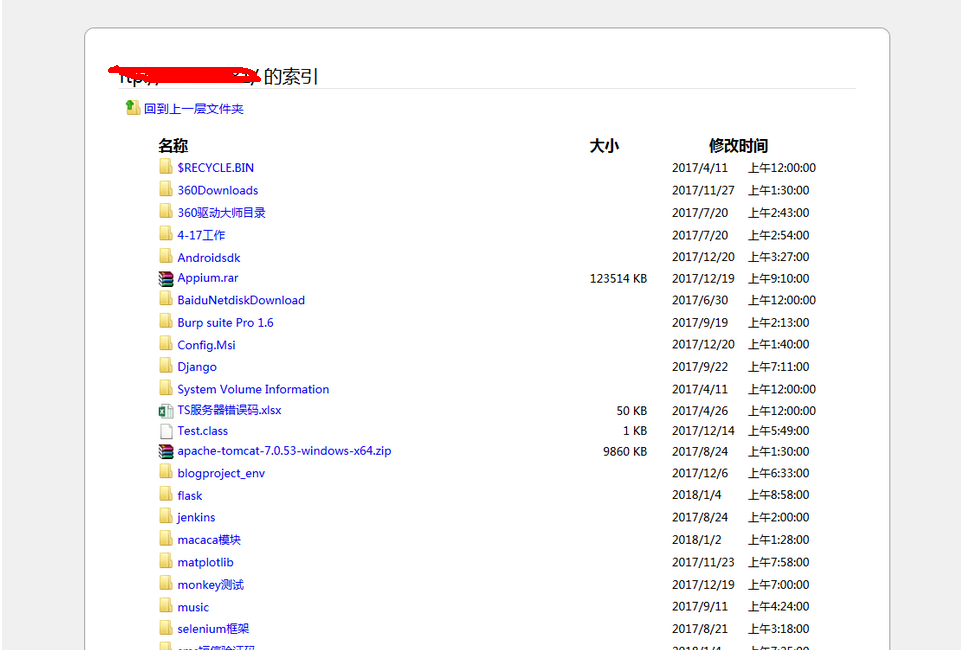Open the macaca模块 folder link
The width and height of the screenshot is (961, 650).
[209, 540]
